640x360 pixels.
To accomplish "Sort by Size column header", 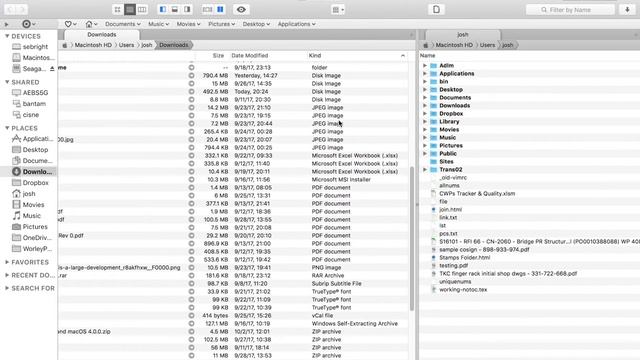I will coord(218,56).
